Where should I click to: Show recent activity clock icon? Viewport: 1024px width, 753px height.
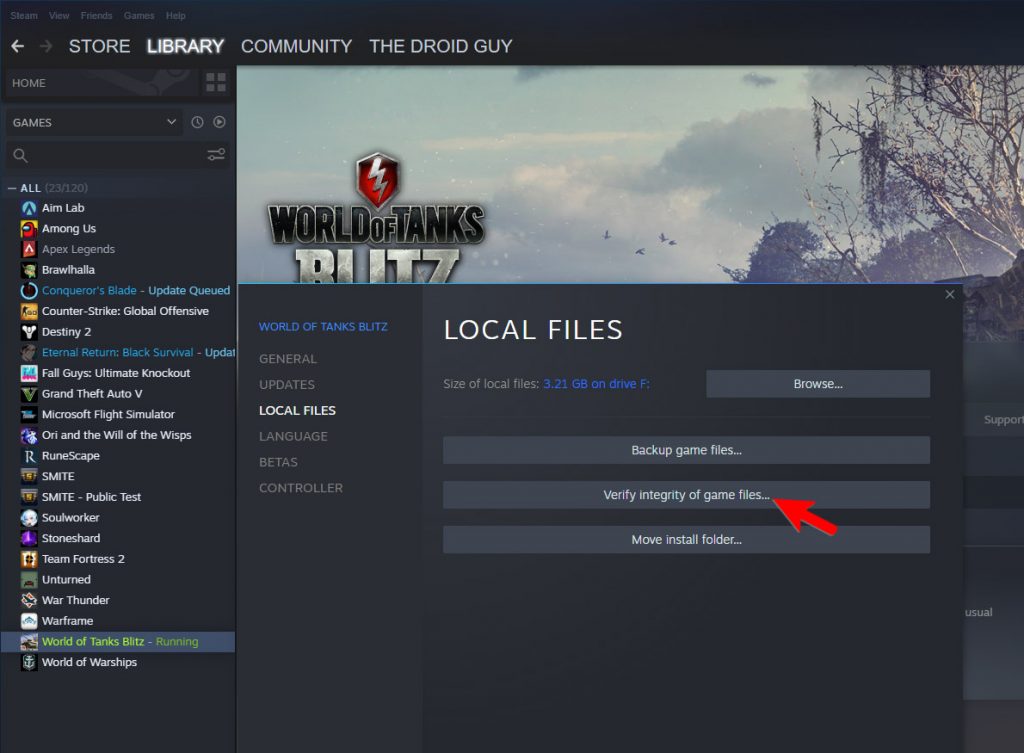tap(197, 122)
